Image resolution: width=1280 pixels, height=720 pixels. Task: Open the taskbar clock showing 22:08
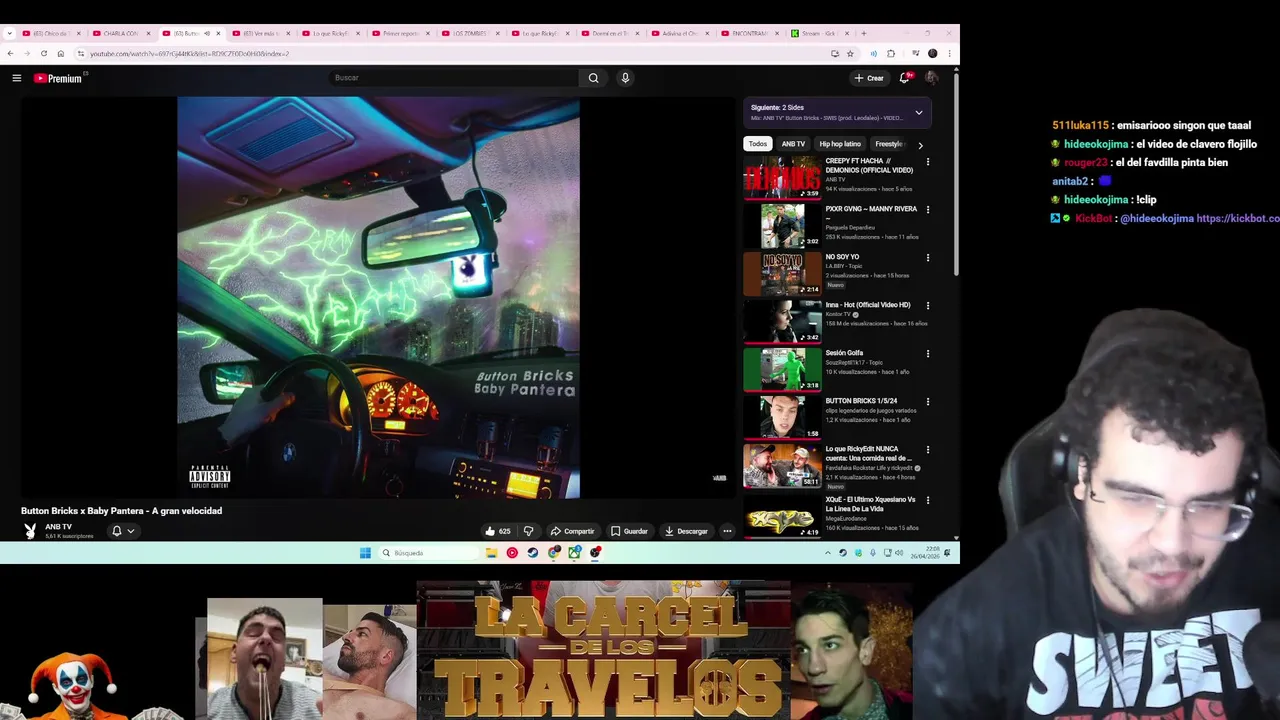pyautogui.click(x=925, y=553)
